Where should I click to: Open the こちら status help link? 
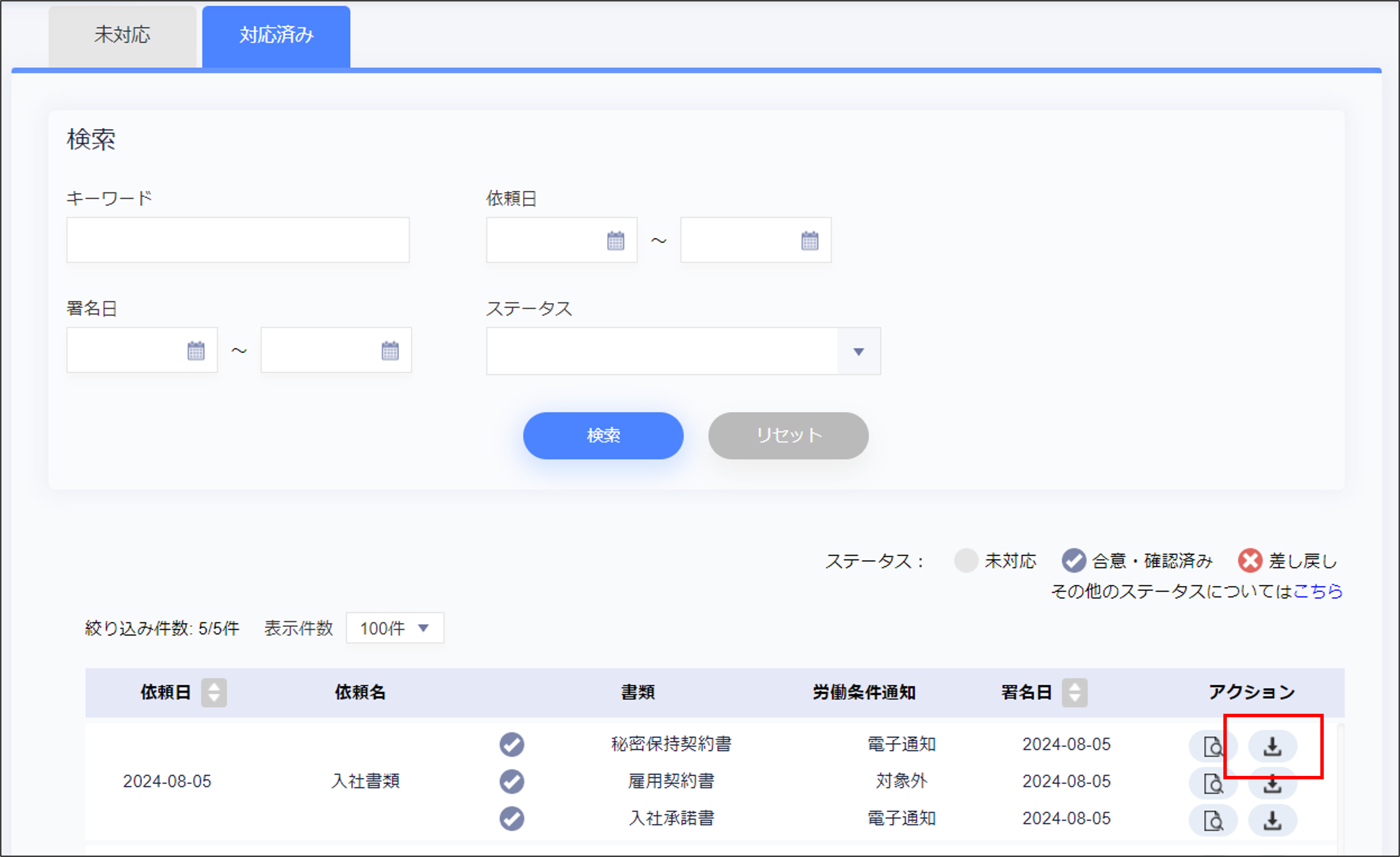tap(1318, 591)
